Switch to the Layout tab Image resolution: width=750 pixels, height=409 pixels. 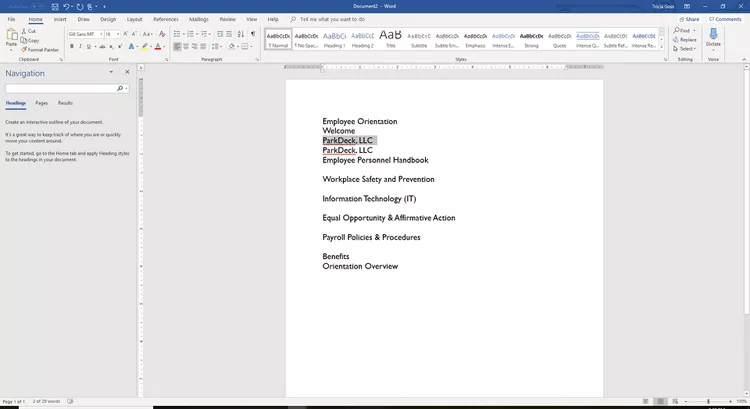[134, 19]
